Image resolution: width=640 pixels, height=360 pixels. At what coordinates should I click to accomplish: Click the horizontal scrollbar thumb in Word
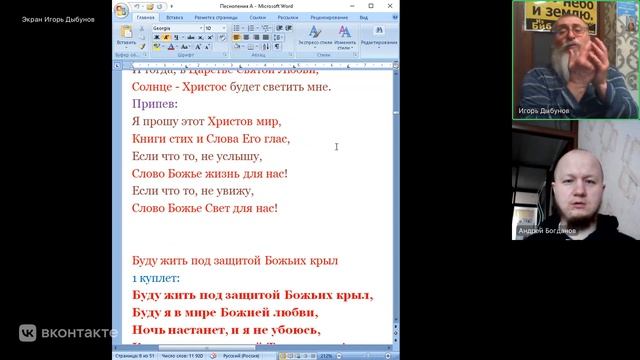click(x=207, y=348)
